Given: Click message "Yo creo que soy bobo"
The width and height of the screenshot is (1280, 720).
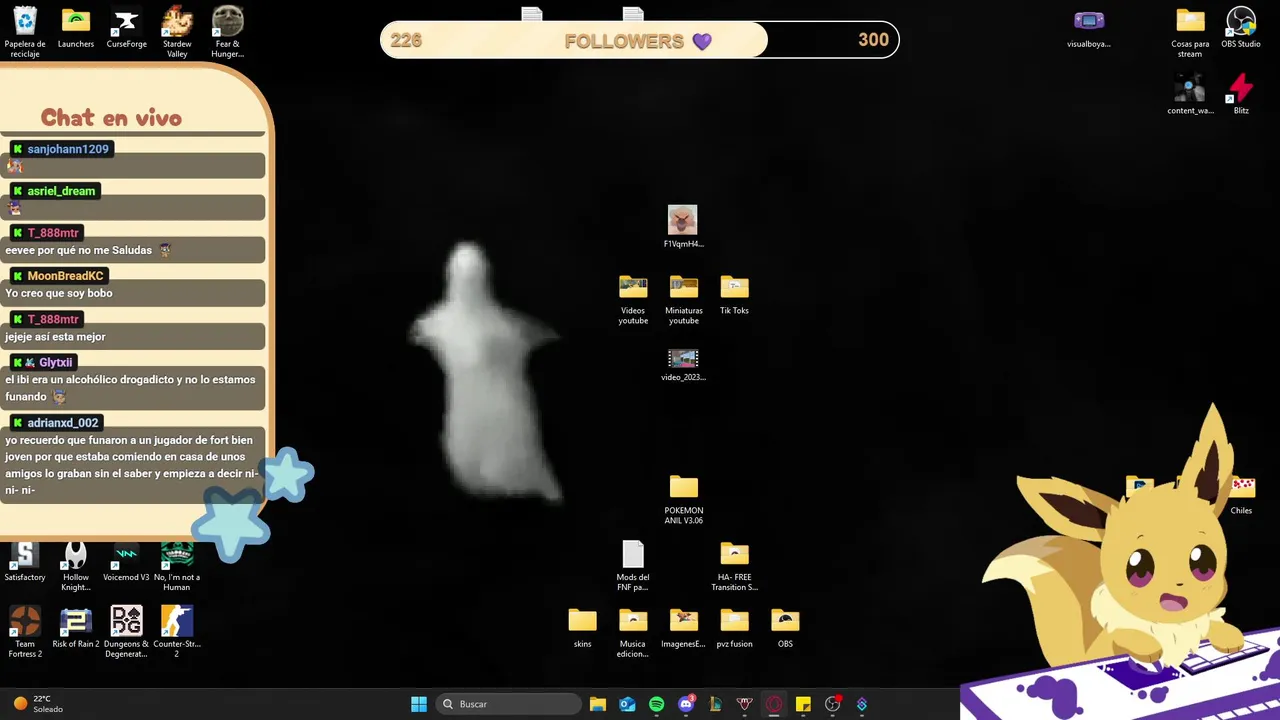Looking at the screenshot, I should (59, 293).
